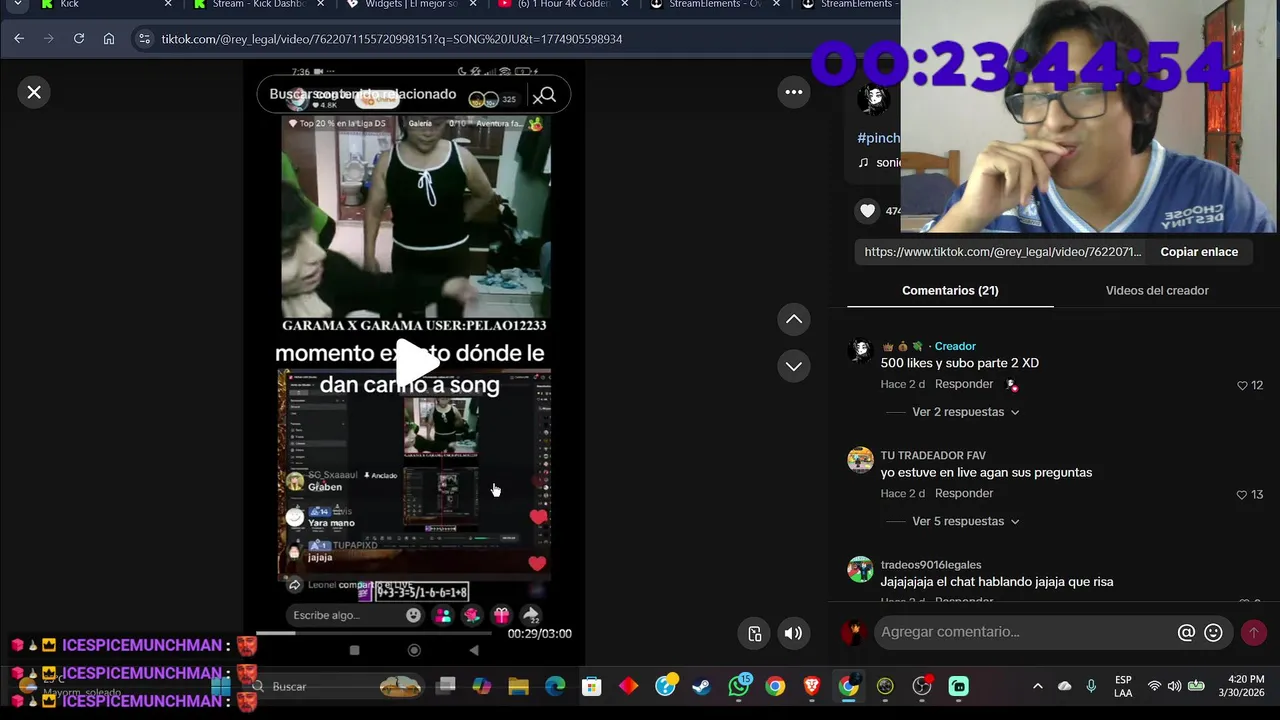
Task: Expand Ver 2 respuestas
Action: coord(965,412)
